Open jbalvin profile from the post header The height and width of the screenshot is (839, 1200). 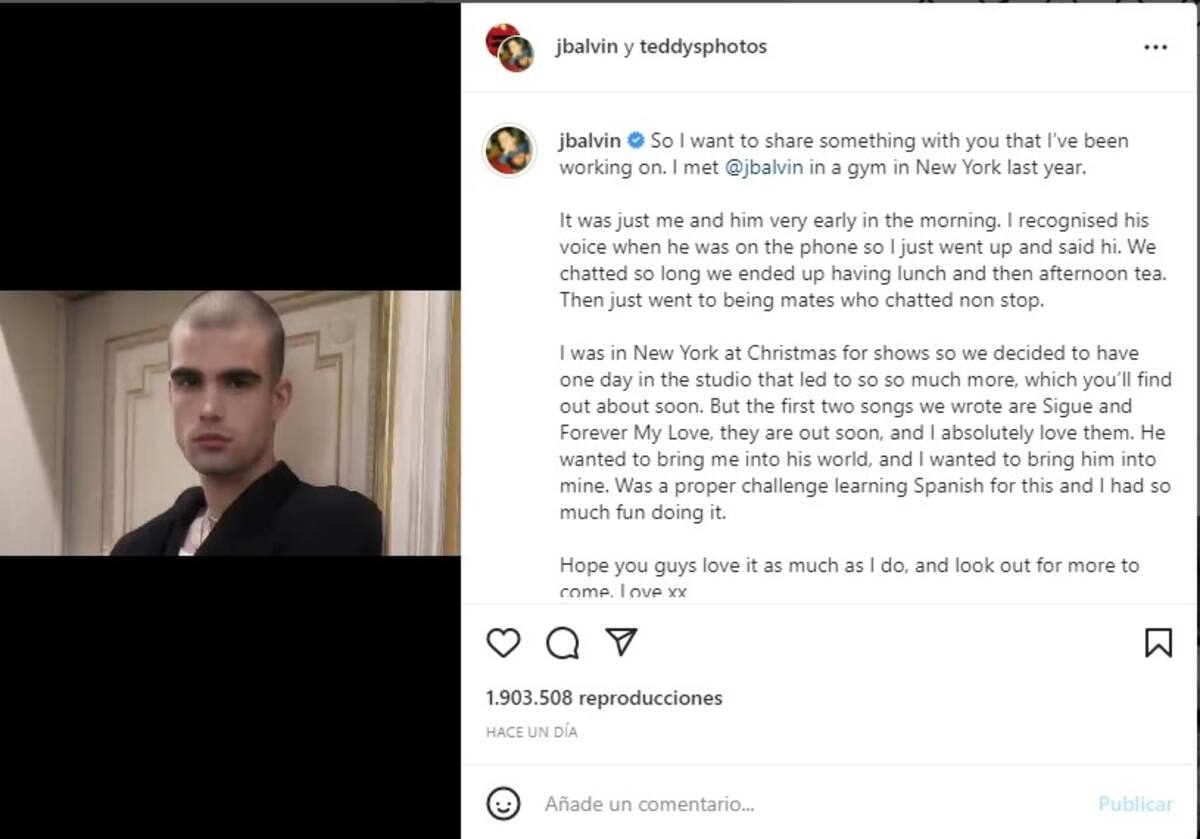pos(586,47)
